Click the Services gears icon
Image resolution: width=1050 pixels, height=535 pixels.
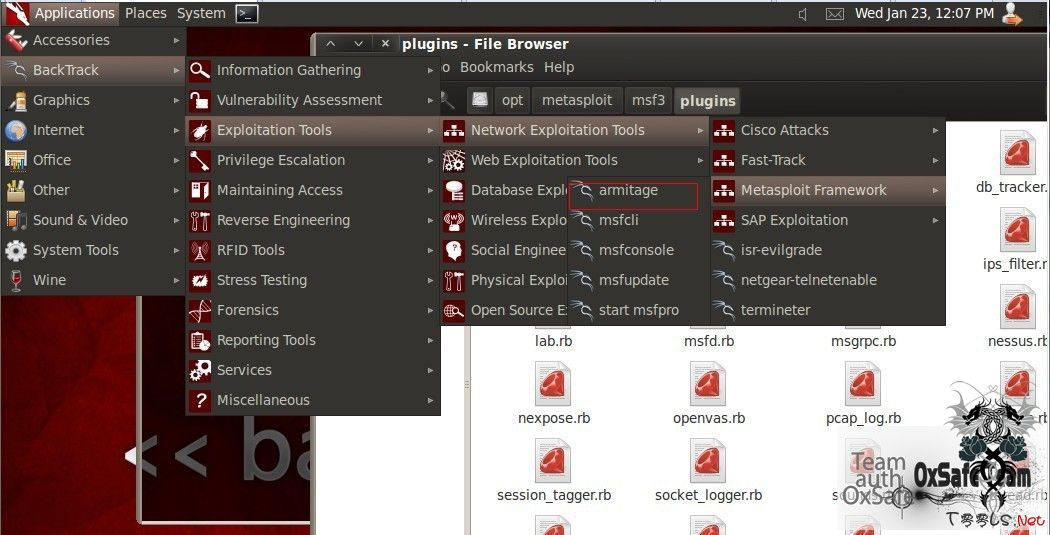coord(200,370)
